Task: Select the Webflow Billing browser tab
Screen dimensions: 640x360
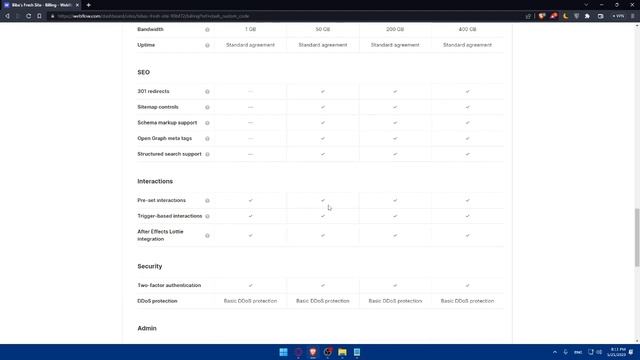Action: point(41,5)
